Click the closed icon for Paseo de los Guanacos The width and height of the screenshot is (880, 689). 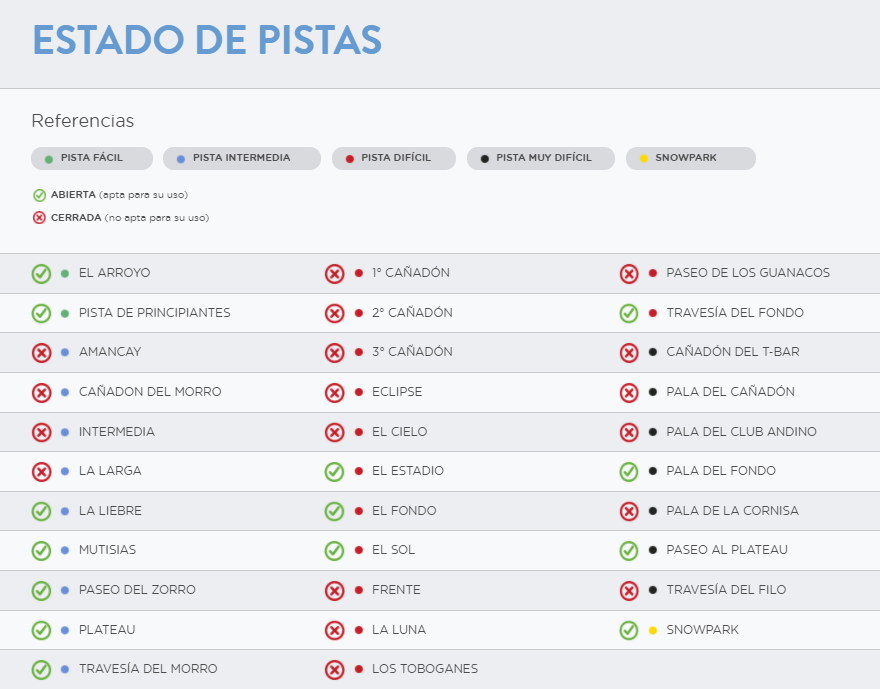[x=629, y=273]
